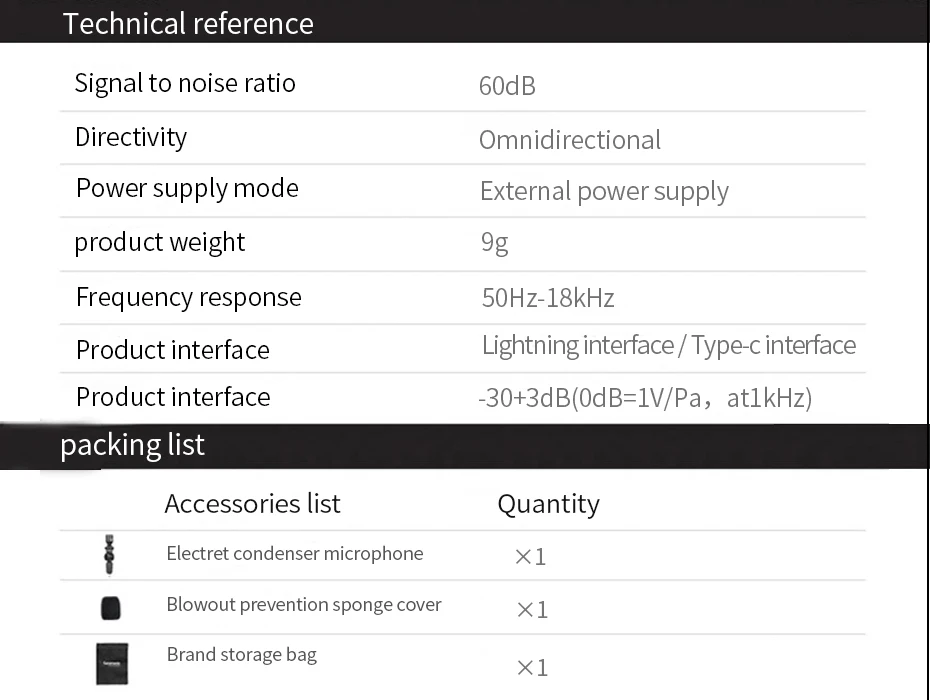Select the Frequency response label
930x700 pixels.
coord(188,297)
